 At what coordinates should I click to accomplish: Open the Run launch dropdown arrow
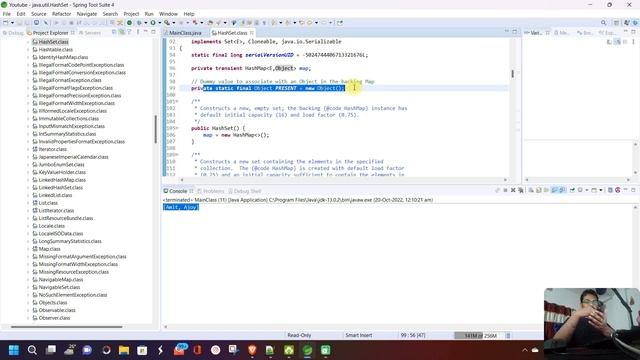click(x=160, y=23)
